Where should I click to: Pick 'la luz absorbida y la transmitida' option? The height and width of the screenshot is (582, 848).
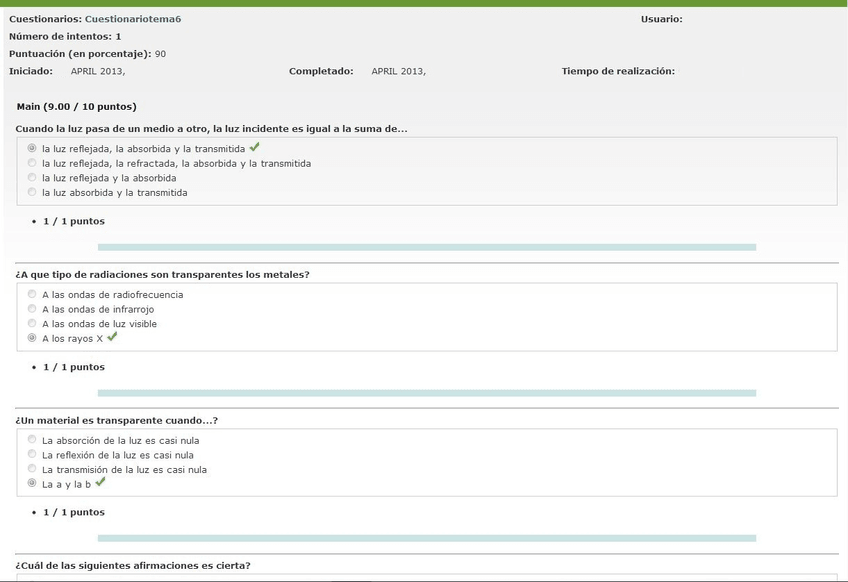point(32,192)
